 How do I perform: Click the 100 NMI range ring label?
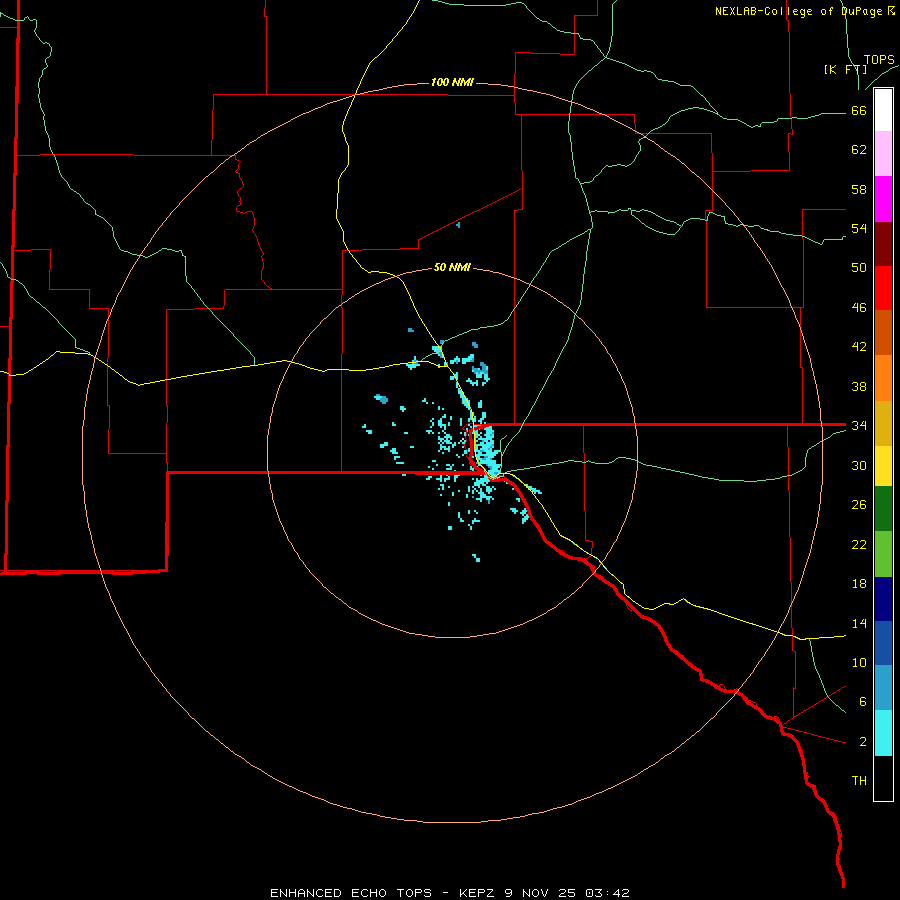[452, 83]
